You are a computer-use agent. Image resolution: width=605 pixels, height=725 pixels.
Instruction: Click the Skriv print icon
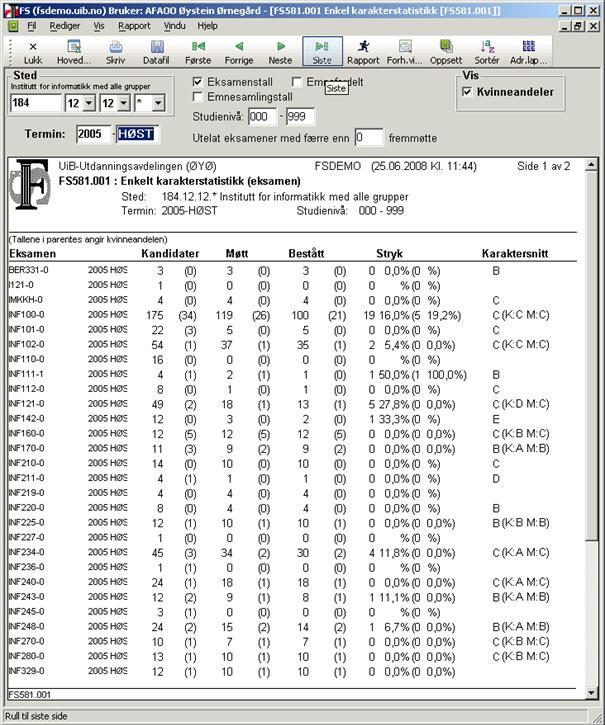pos(115,52)
